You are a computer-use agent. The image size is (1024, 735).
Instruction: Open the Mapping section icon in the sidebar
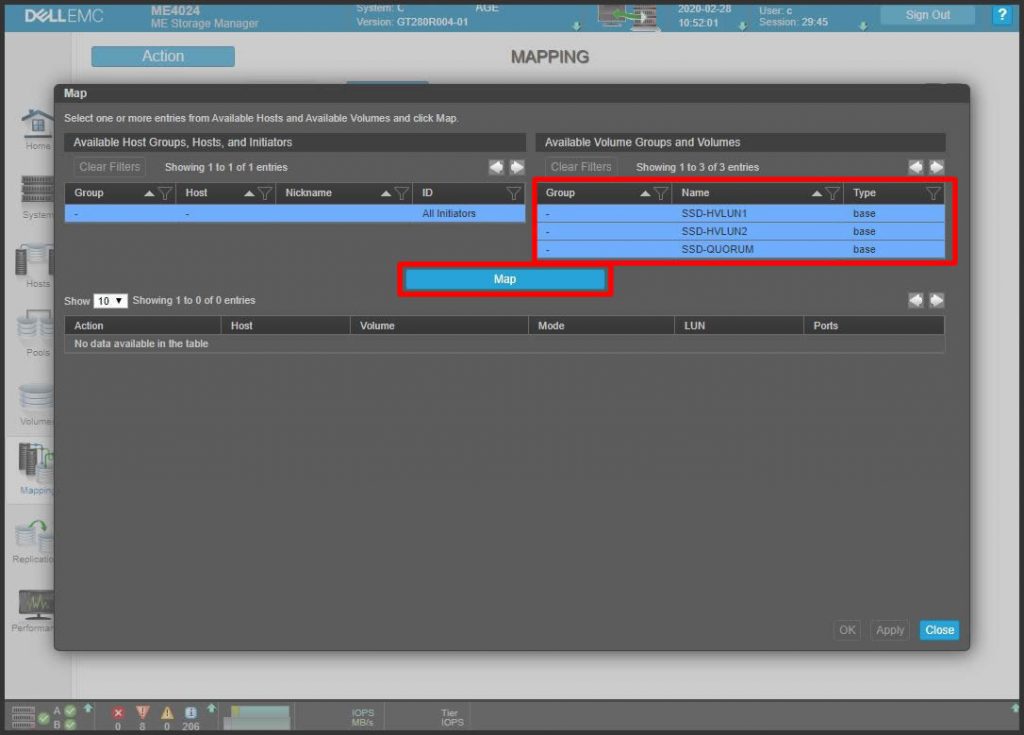coord(36,462)
